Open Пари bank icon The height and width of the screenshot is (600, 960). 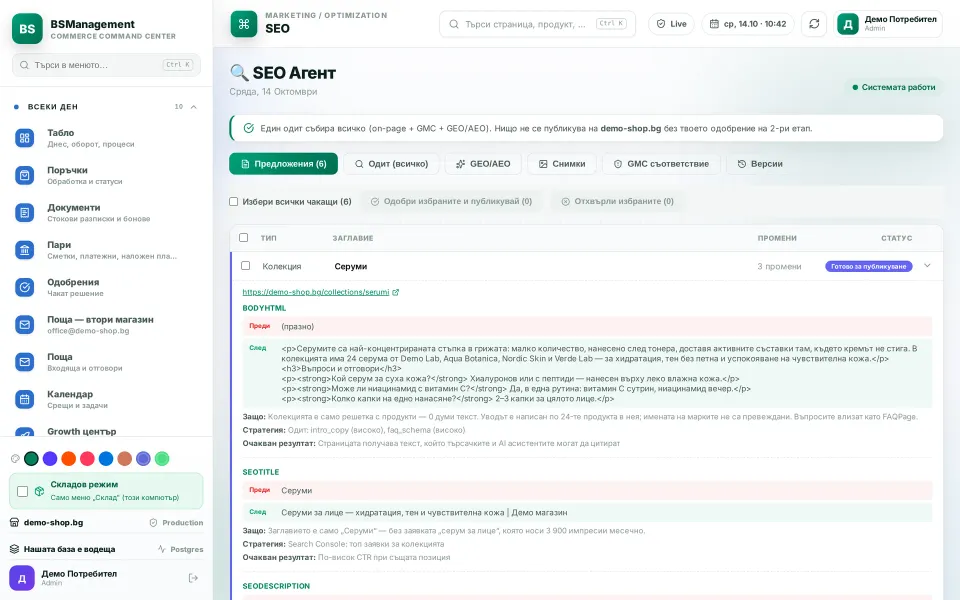24,250
